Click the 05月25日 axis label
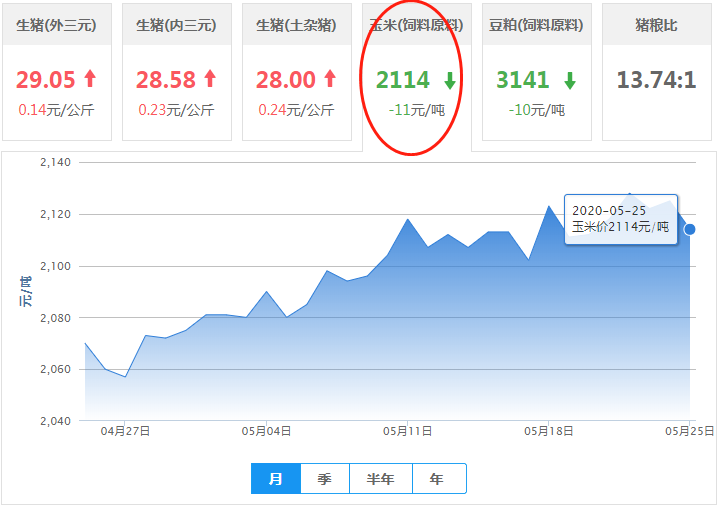Viewport: 717px width, 506px height. pyautogui.click(x=690, y=431)
